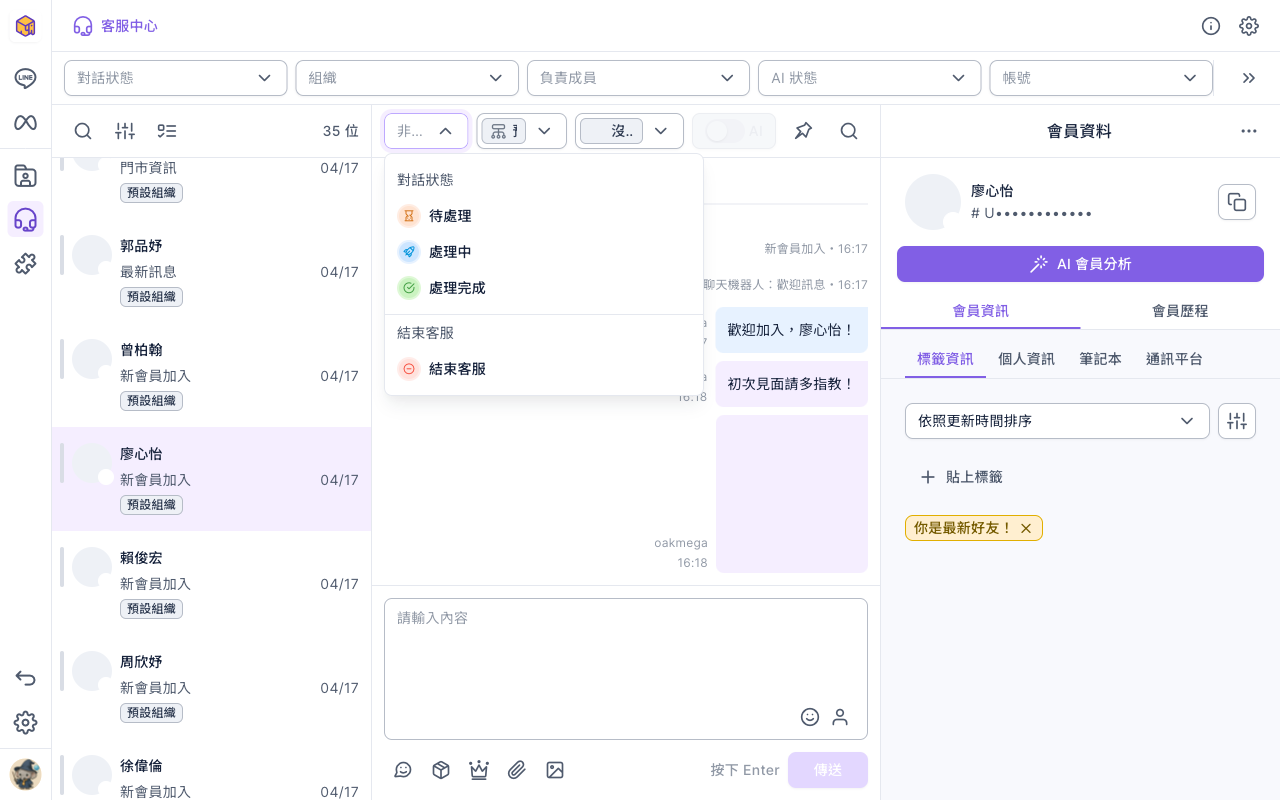Screen dimensions: 1280x800
Task: Open the 對話狀態 filter dropdown
Action: [176, 78]
